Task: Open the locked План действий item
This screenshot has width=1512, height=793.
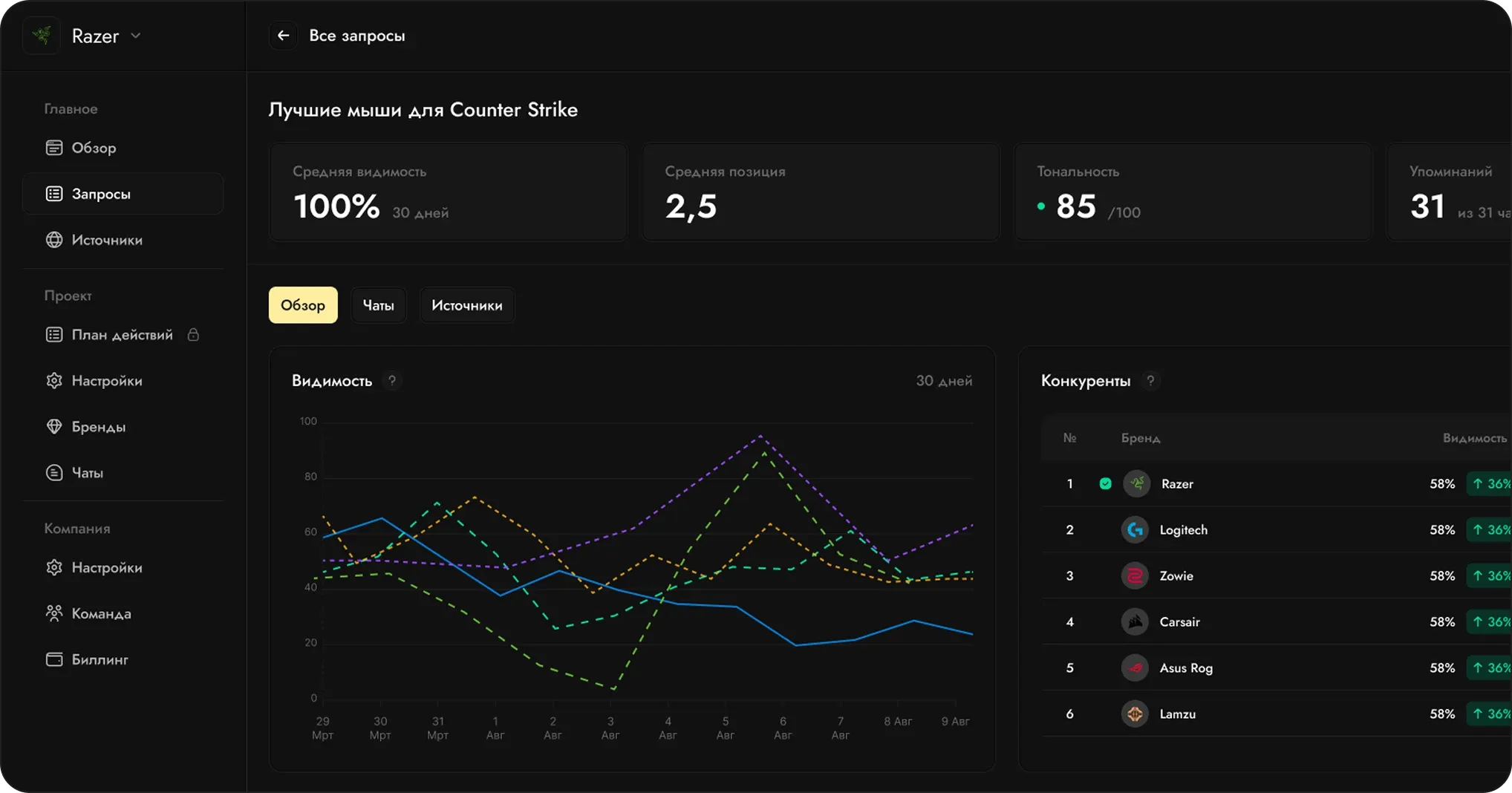Action: [123, 335]
